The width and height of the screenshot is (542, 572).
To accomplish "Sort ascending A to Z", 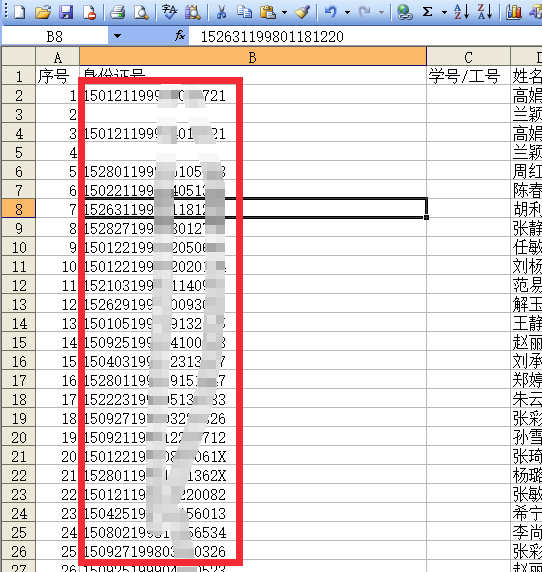I will pos(462,12).
